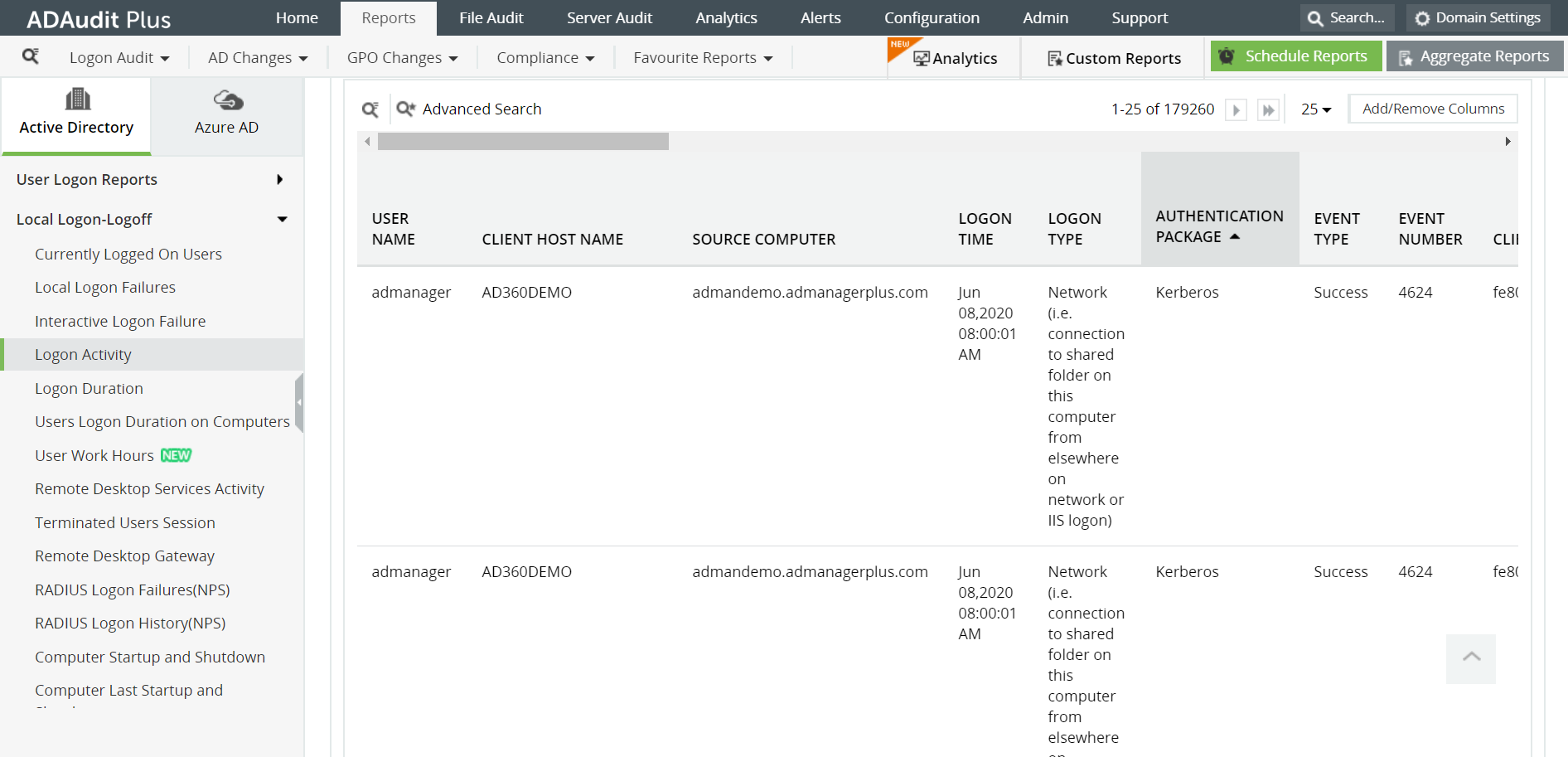
Task: Open the Analytics tab in top navigation
Action: 726,18
